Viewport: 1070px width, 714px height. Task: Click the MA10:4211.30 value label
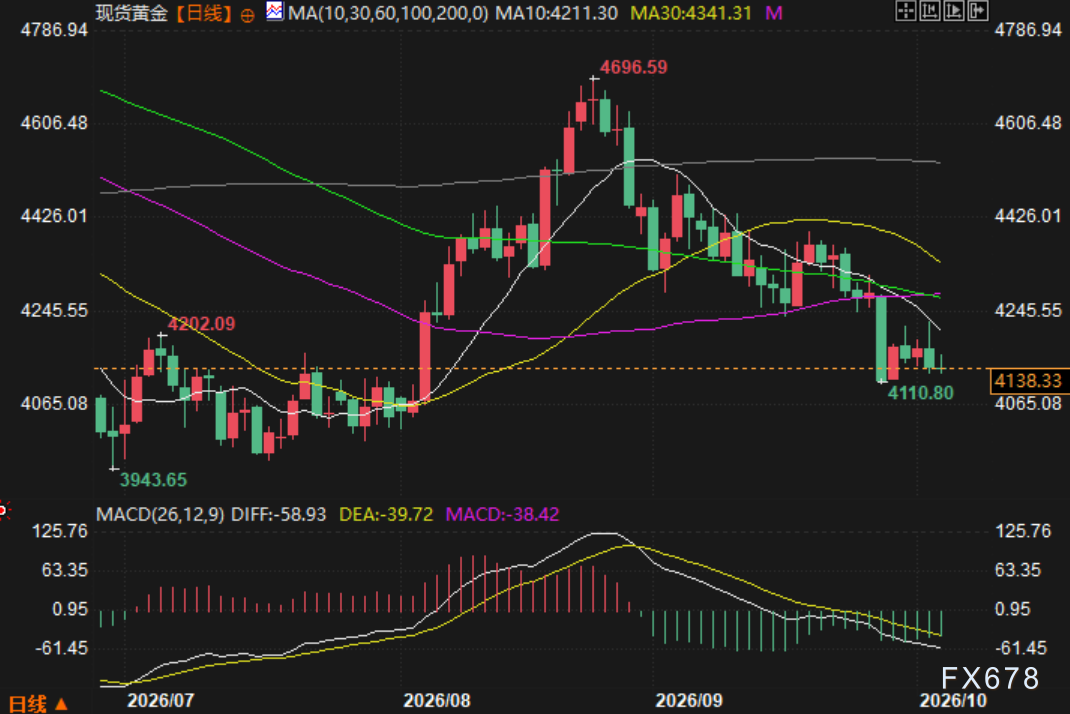(x=556, y=13)
